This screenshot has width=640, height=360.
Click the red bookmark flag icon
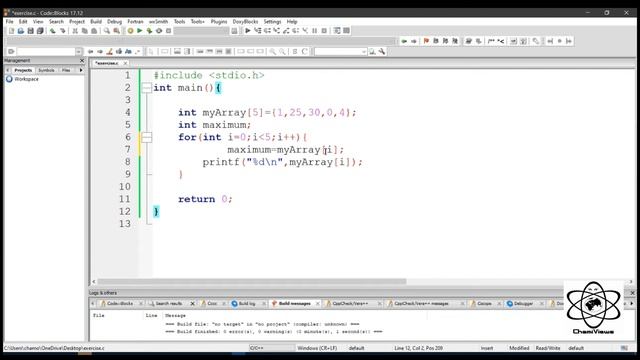pyautogui.click(x=426, y=41)
